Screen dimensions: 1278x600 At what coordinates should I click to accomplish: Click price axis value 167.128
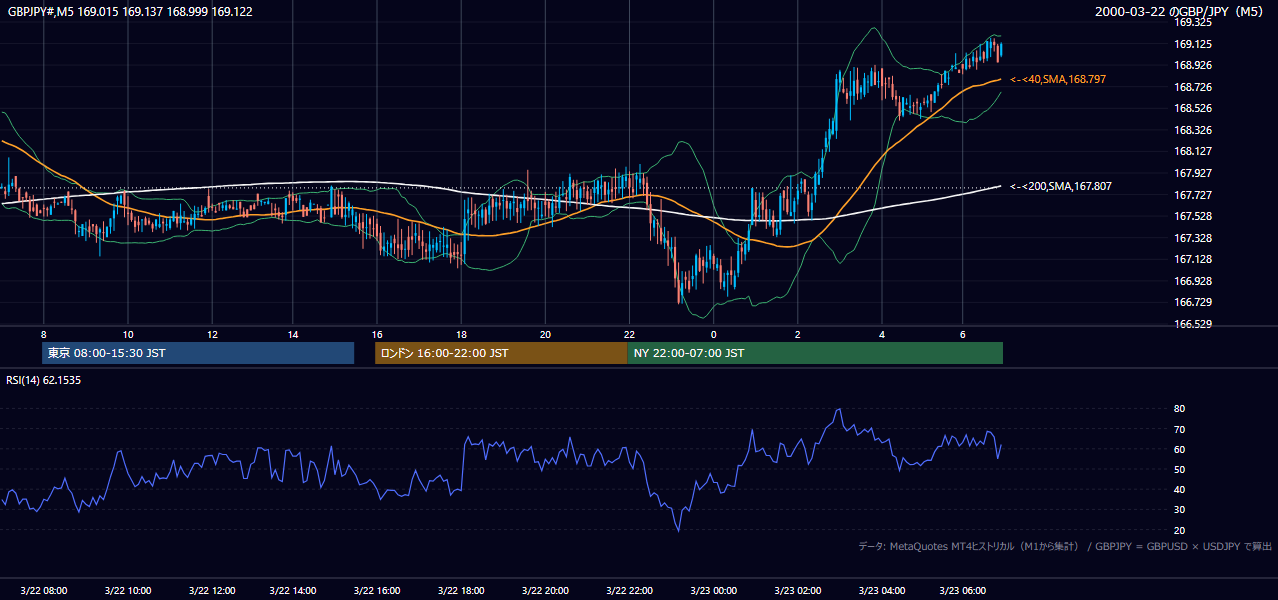1193,259
